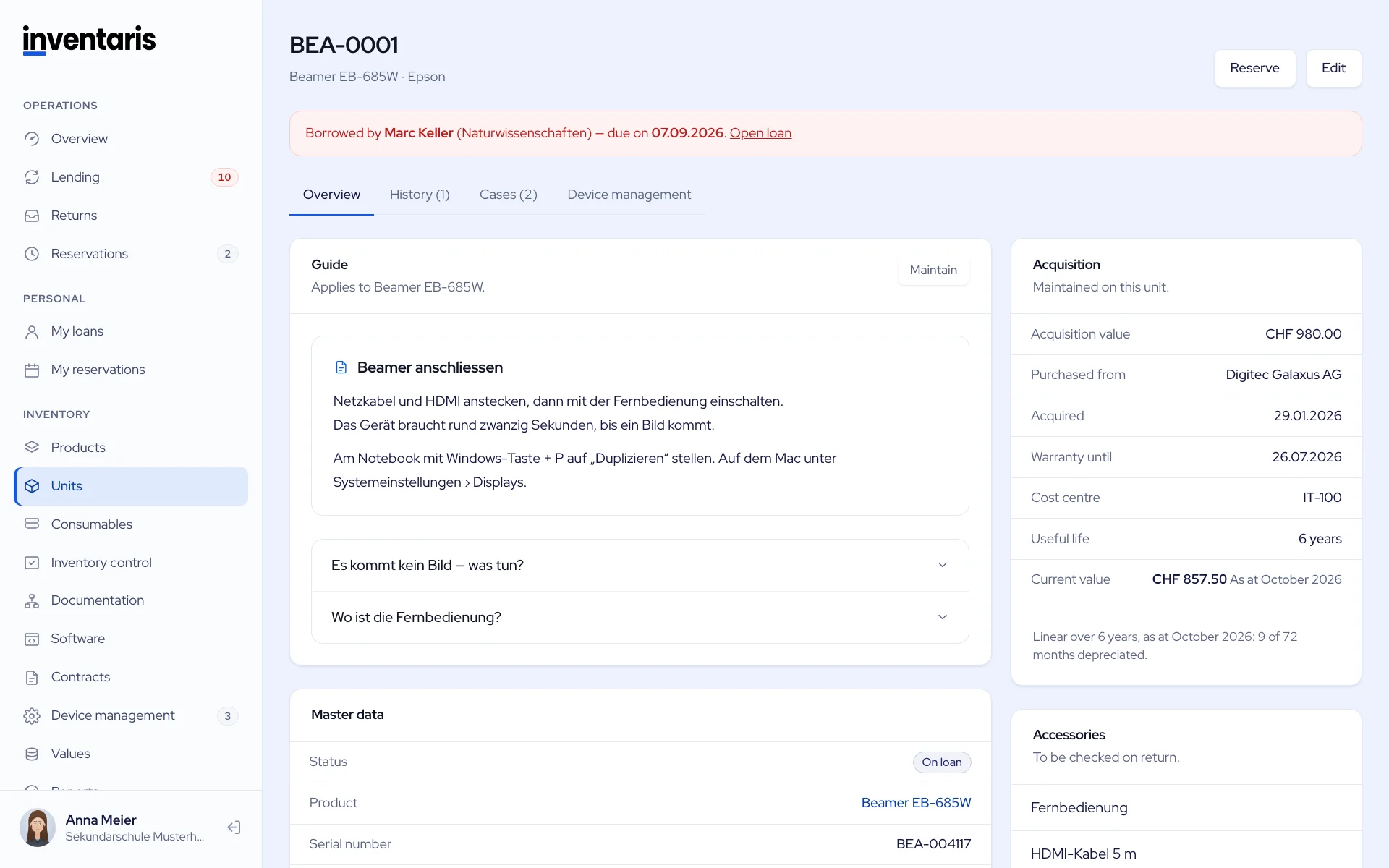Expand 'Es kommt kein Bild – was tun?'
Screen dimensions: 1389x868
[x=640, y=565]
